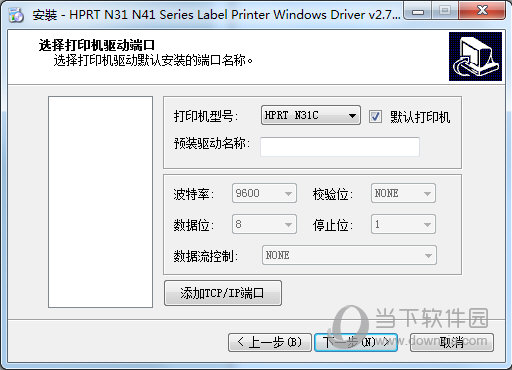Go back with 上一步(B) button

click(270, 342)
